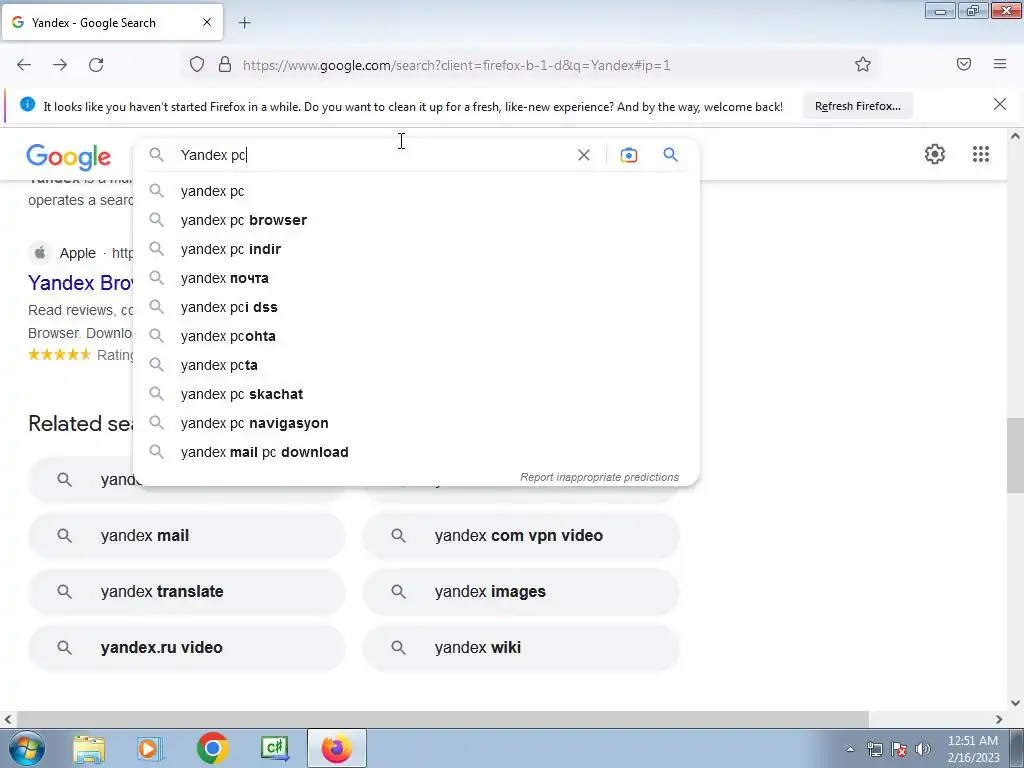
Task: Open the Firefox hamburger menu
Action: click(1000, 64)
